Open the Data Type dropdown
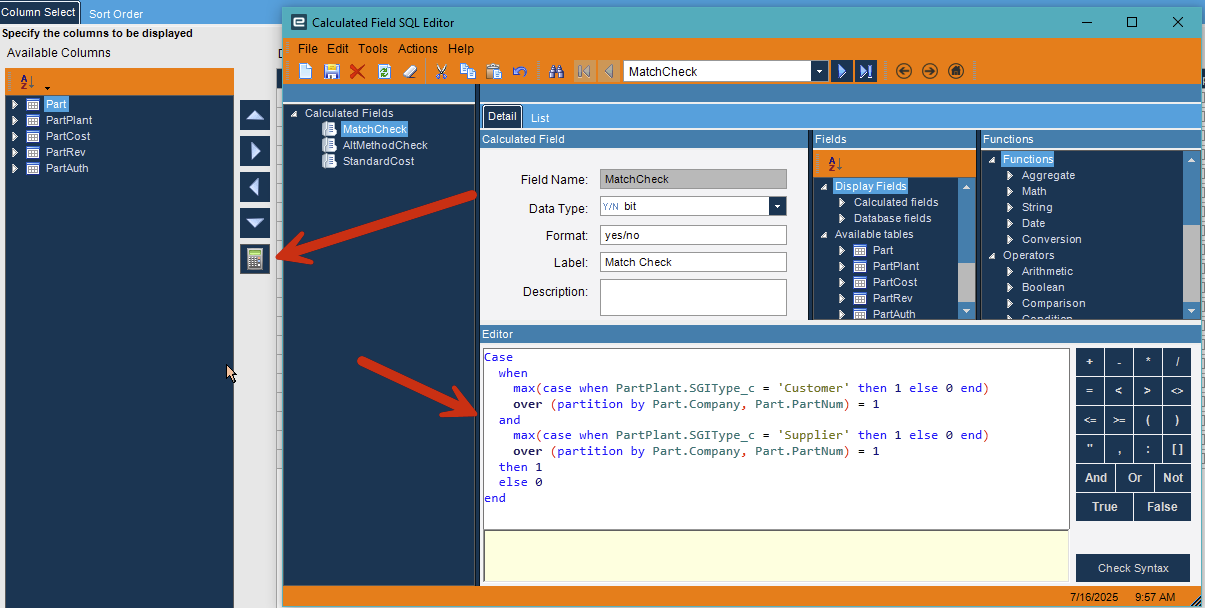1205x608 pixels. [x=777, y=206]
